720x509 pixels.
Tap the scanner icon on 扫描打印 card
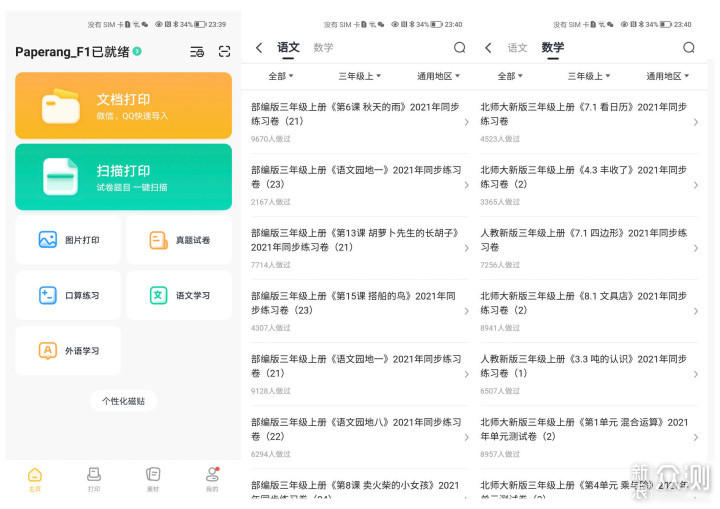[61, 177]
